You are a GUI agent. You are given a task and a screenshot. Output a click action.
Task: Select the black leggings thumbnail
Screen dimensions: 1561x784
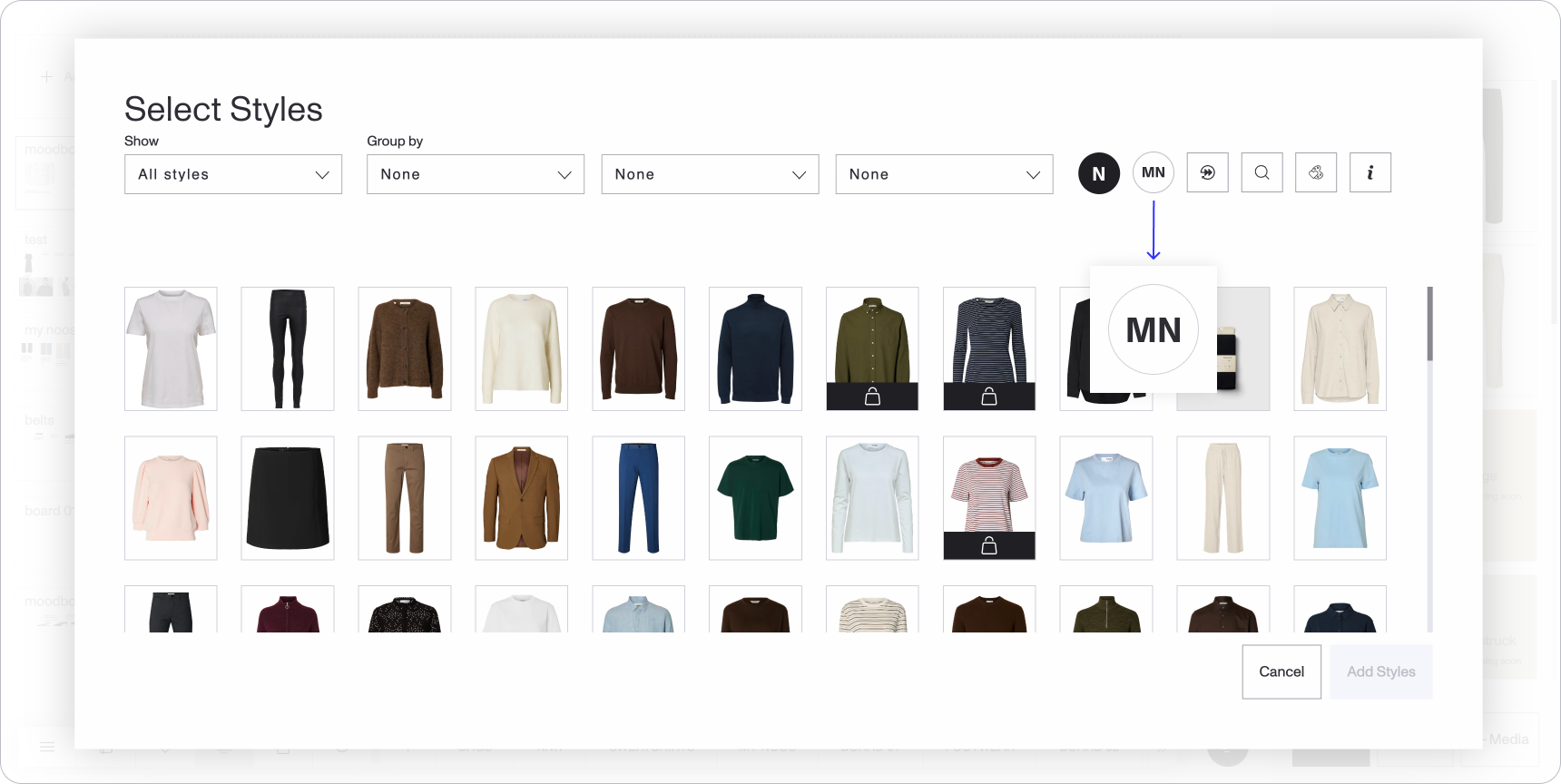click(288, 348)
